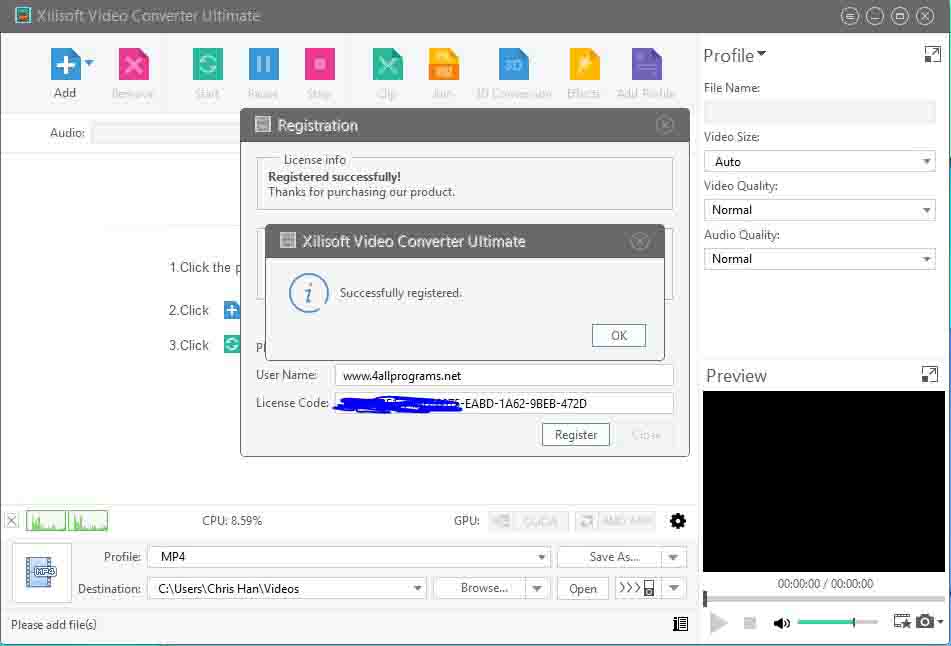Click the Add Profile toolbar icon

tap(647, 64)
